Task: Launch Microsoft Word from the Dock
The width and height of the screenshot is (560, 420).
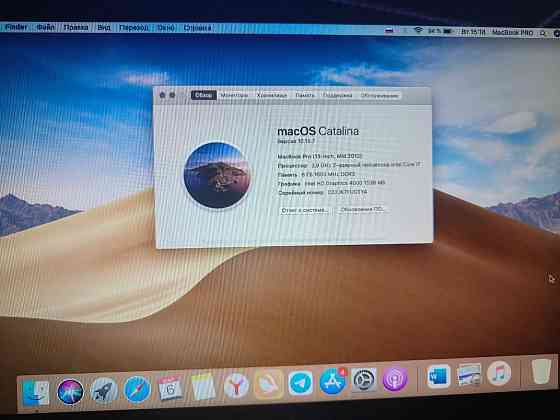Action: (x=439, y=376)
